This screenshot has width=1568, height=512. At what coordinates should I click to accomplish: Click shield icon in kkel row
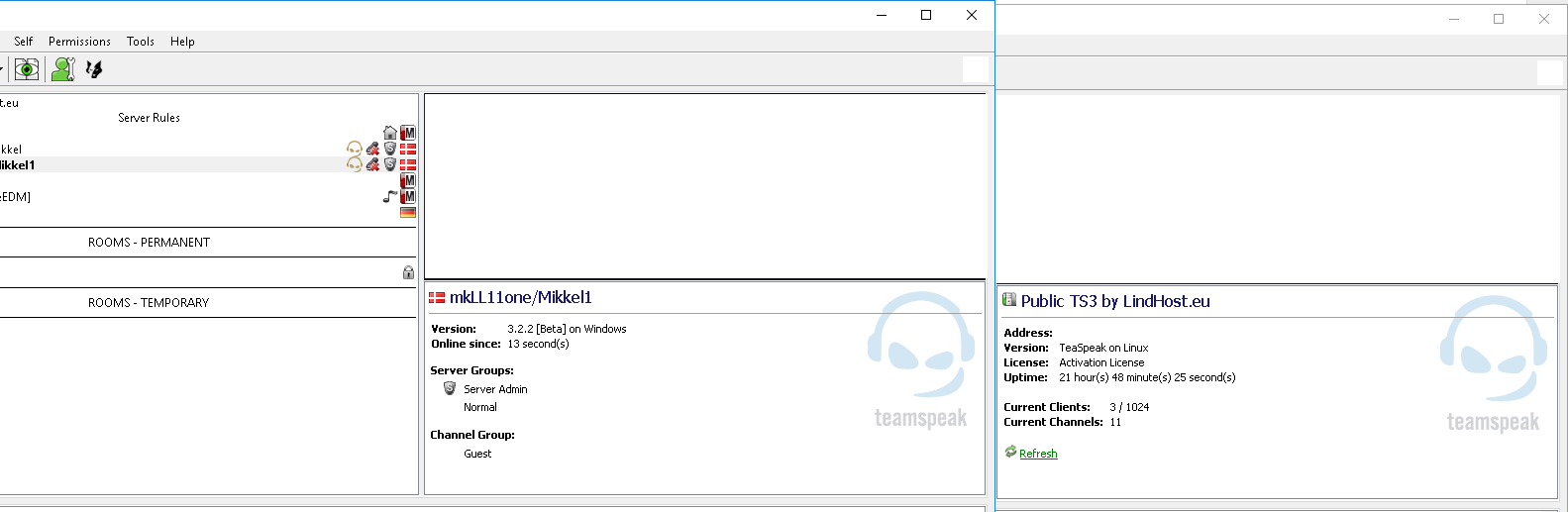[x=390, y=149]
